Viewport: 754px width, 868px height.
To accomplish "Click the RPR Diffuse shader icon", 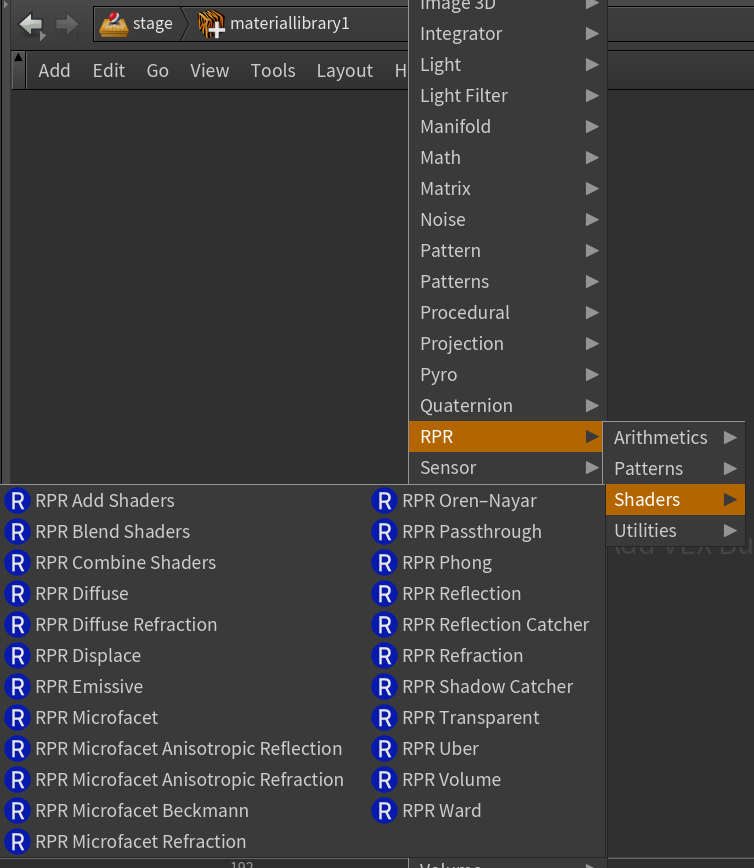I will [18, 593].
